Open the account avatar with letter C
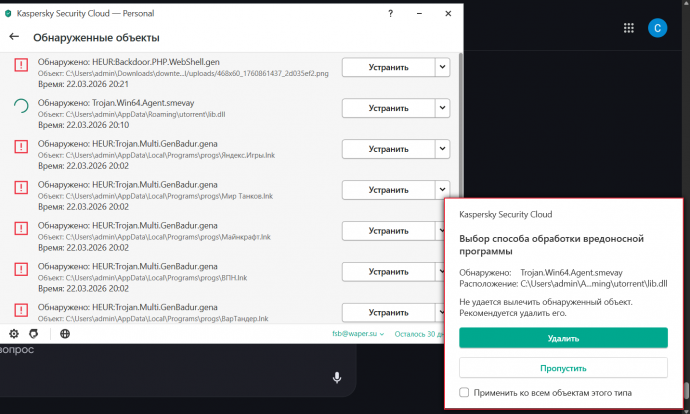Image resolution: width=690 pixels, height=414 pixels. tap(657, 28)
